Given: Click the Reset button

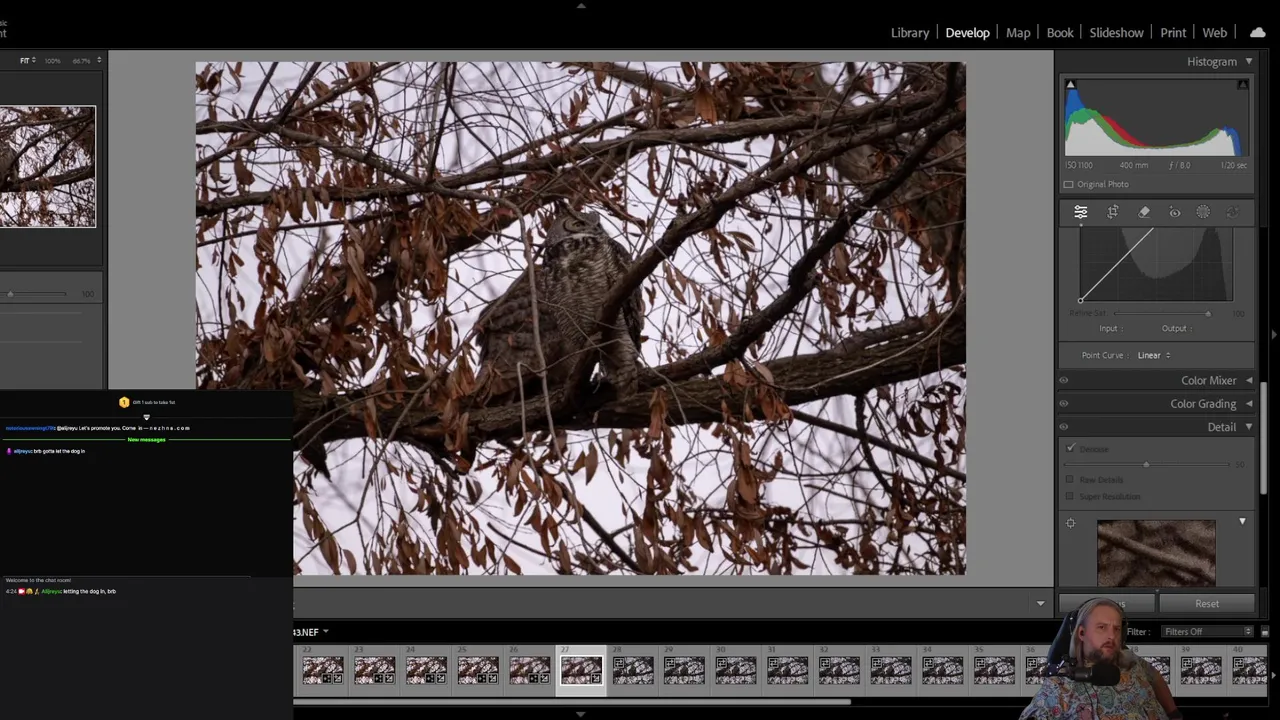Looking at the screenshot, I should click(x=1207, y=604).
